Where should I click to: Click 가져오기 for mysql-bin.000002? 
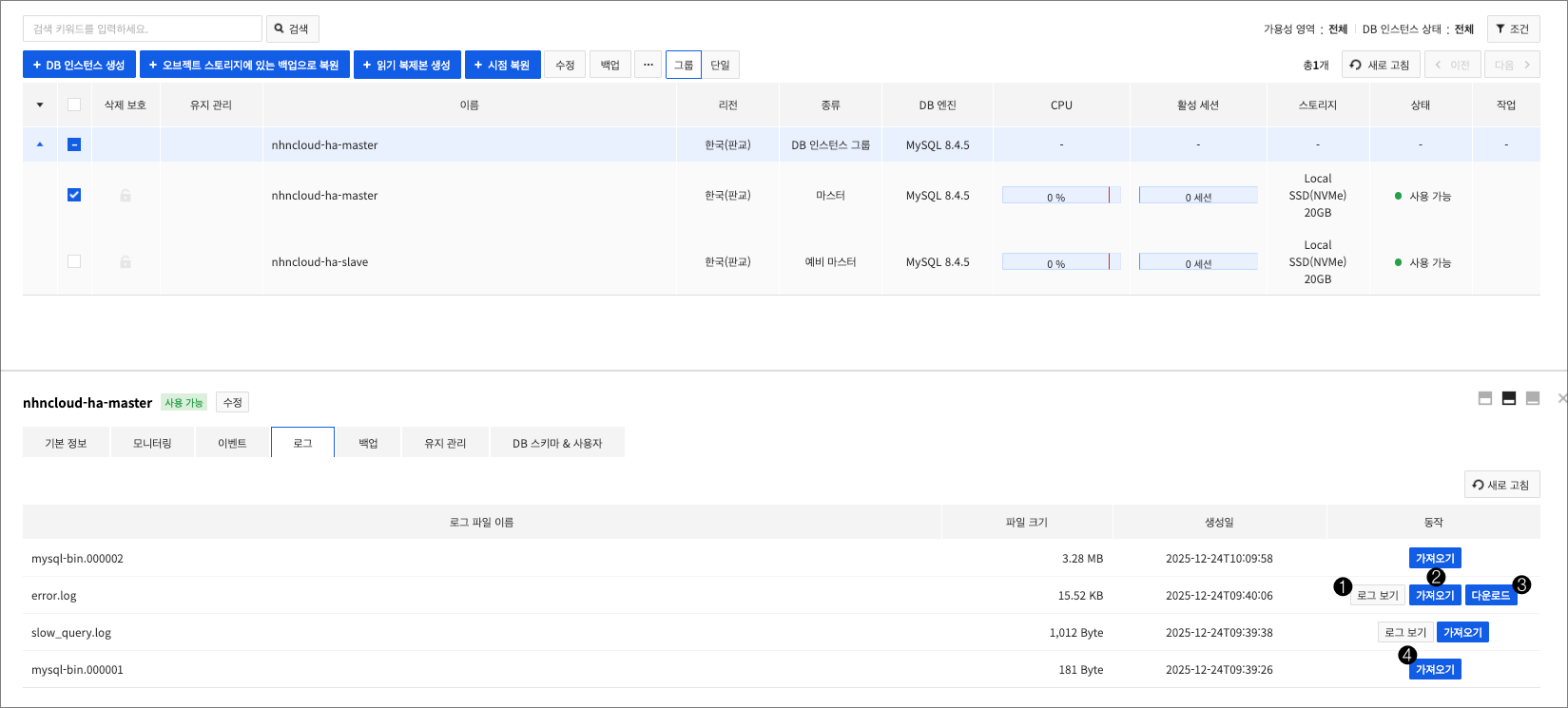pos(1435,558)
